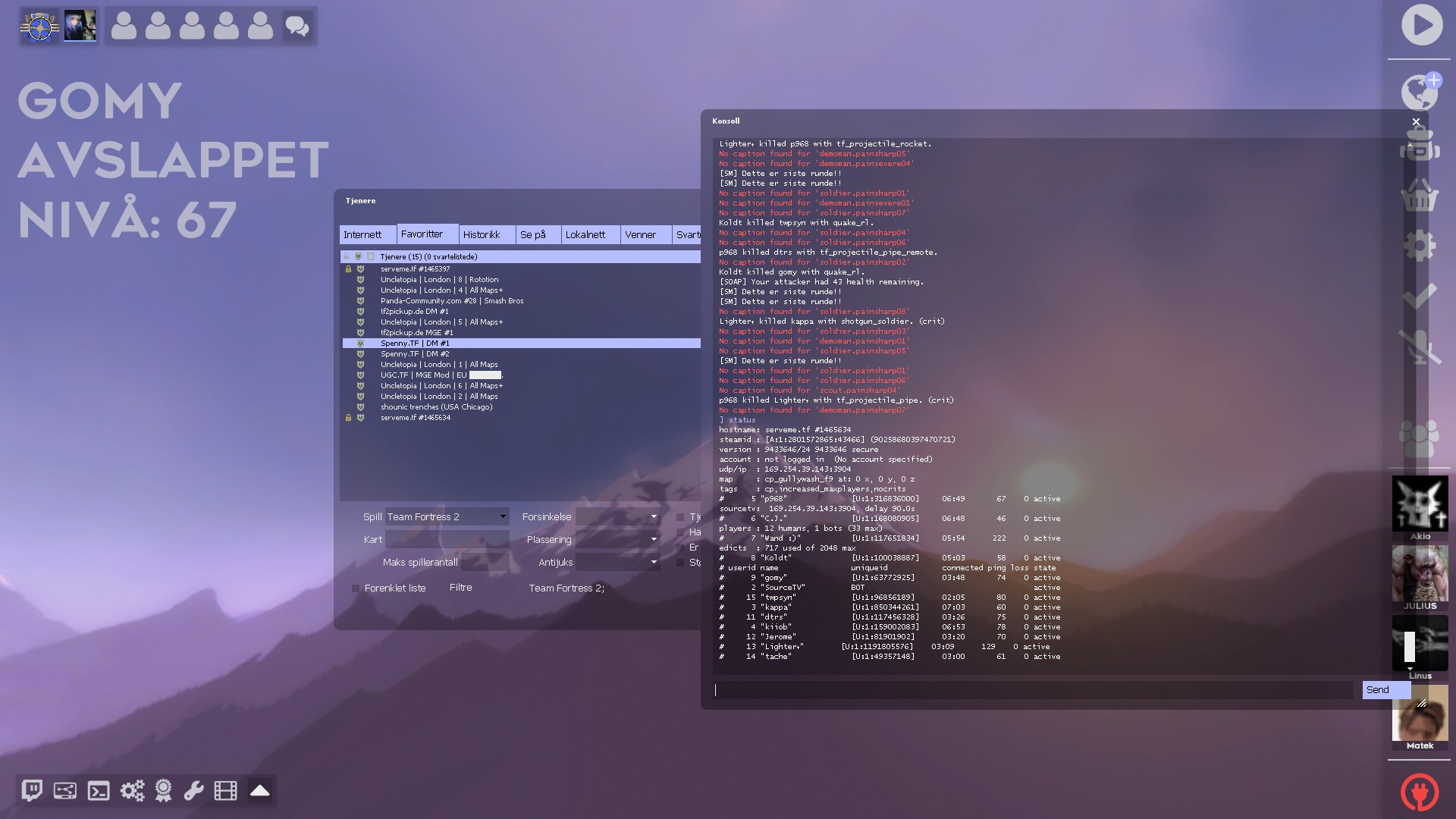The height and width of the screenshot is (819, 1456).
Task: Expand the Antijuks dropdown
Action: [617, 563]
